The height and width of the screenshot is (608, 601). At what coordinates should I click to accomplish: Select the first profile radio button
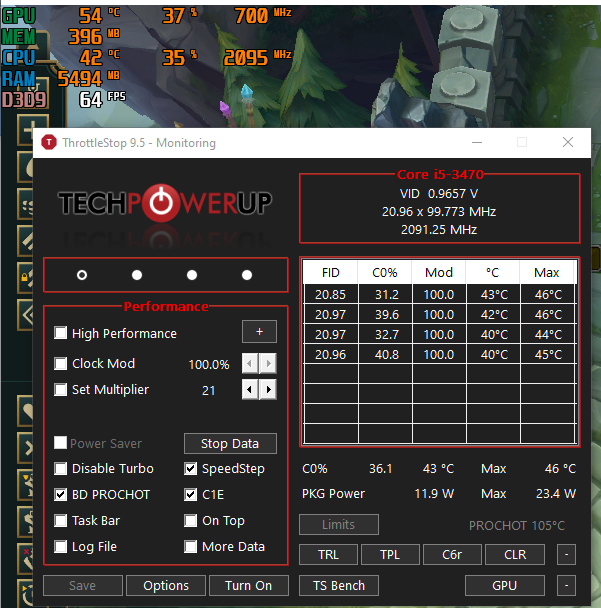[x=82, y=275]
